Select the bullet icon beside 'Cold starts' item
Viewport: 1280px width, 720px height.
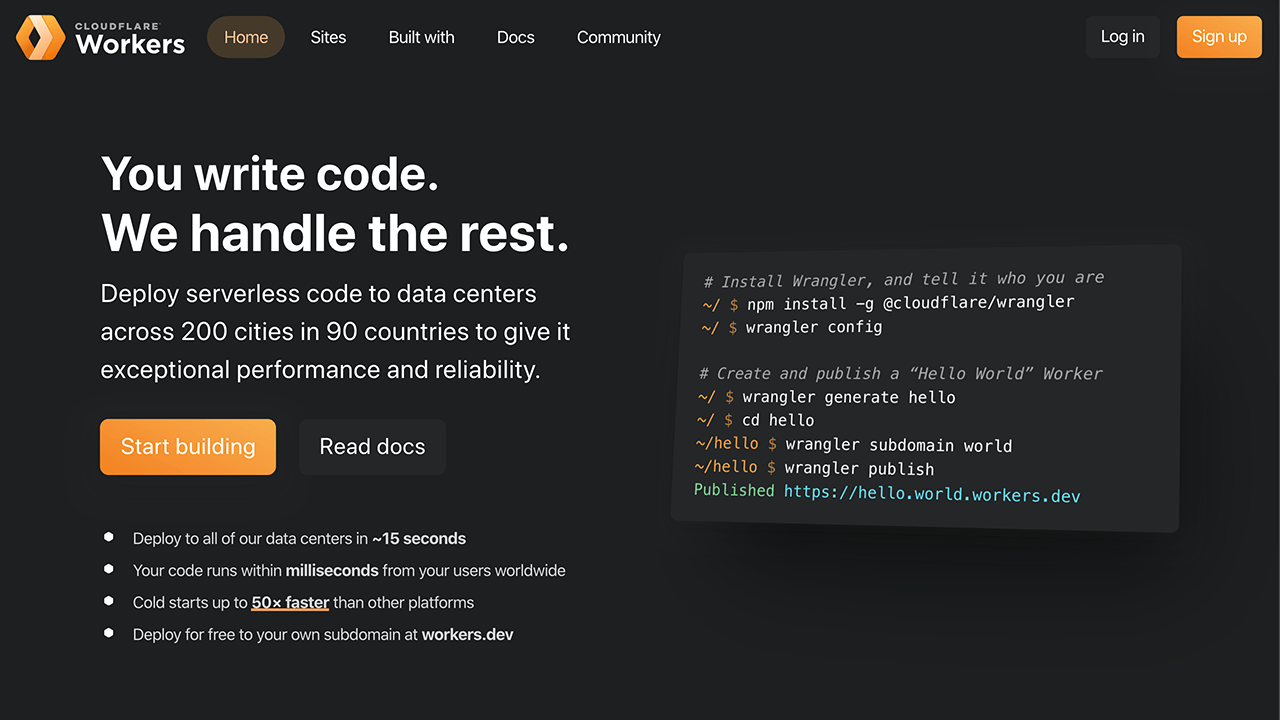coord(108,601)
